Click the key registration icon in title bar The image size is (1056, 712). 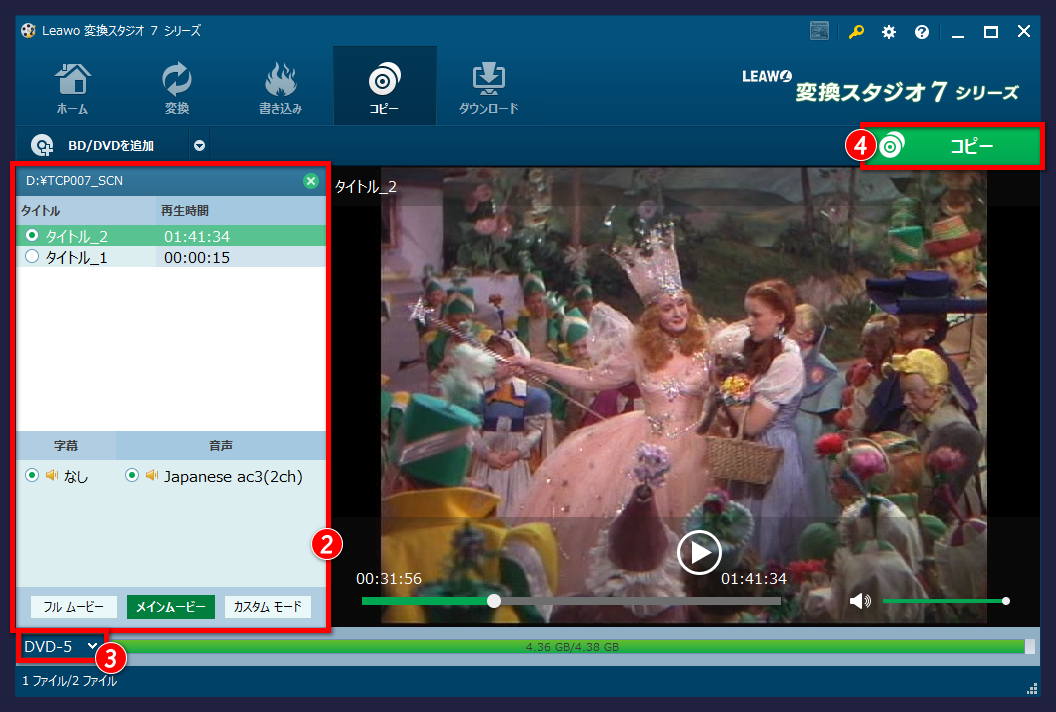pos(856,32)
